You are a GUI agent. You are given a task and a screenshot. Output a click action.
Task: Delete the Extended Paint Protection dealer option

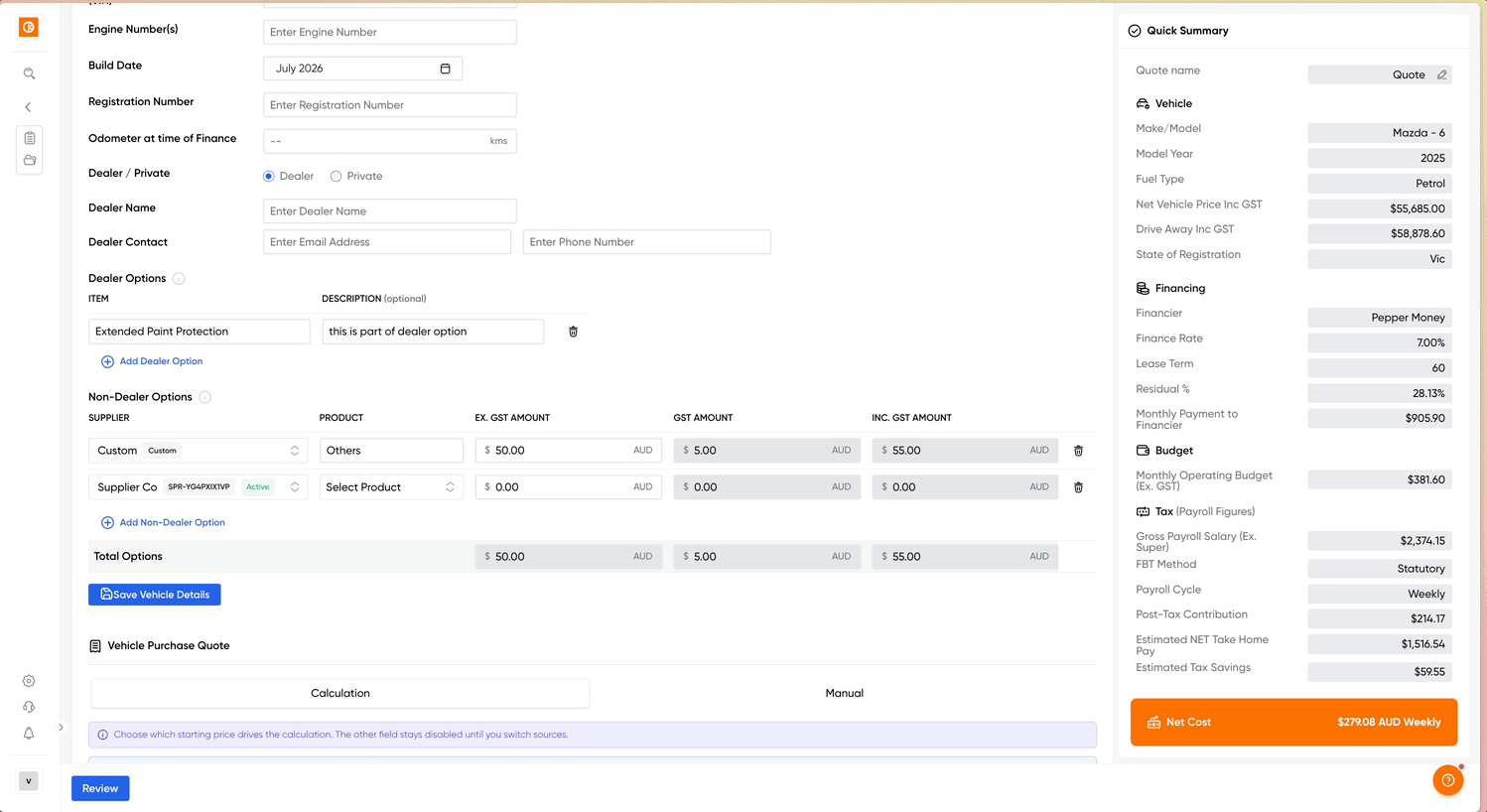click(573, 332)
